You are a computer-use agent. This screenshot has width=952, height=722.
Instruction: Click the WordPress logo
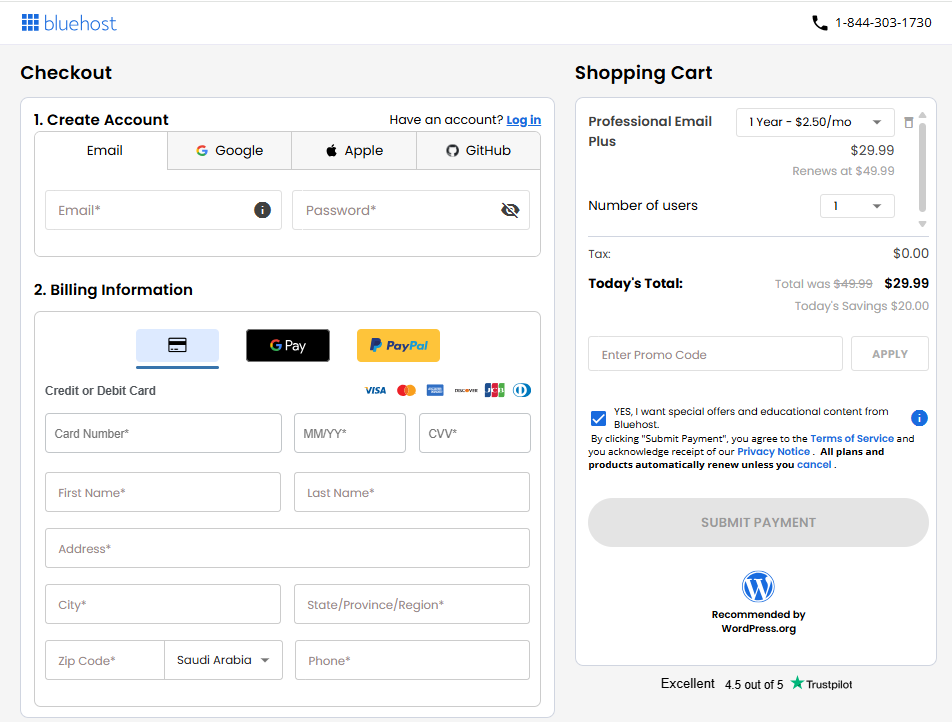click(x=758, y=587)
